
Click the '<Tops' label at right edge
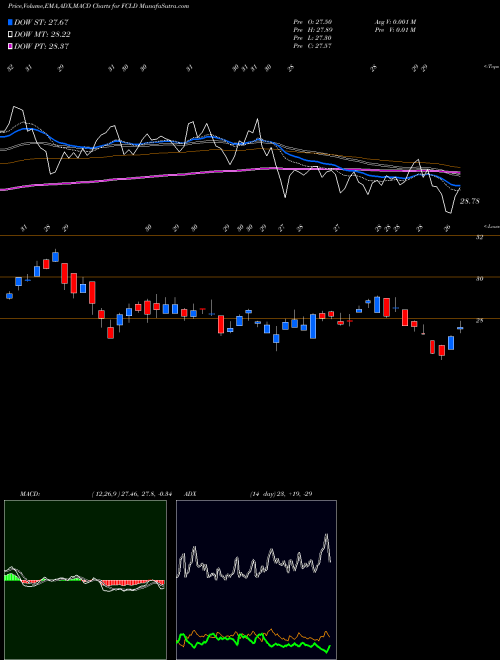pyautogui.click(x=491, y=67)
